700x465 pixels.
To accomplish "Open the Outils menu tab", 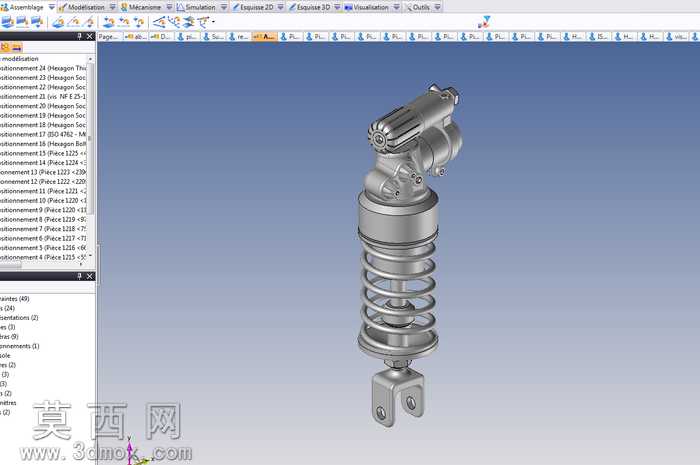I will (417, 7).
